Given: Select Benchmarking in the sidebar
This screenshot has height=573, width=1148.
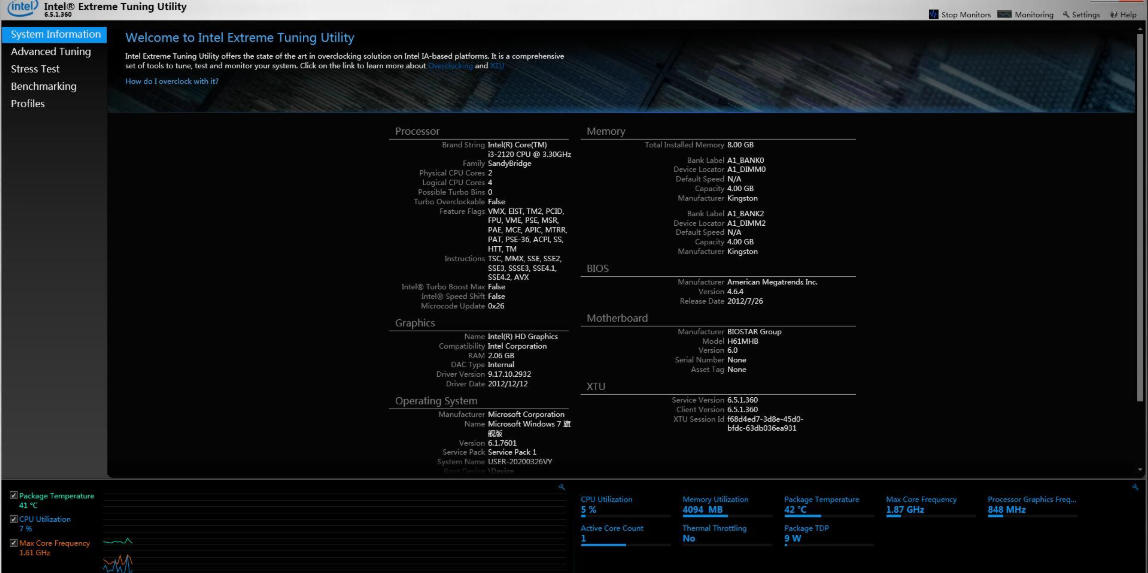Looking at the screenshot, I should [x=44, y=87].
